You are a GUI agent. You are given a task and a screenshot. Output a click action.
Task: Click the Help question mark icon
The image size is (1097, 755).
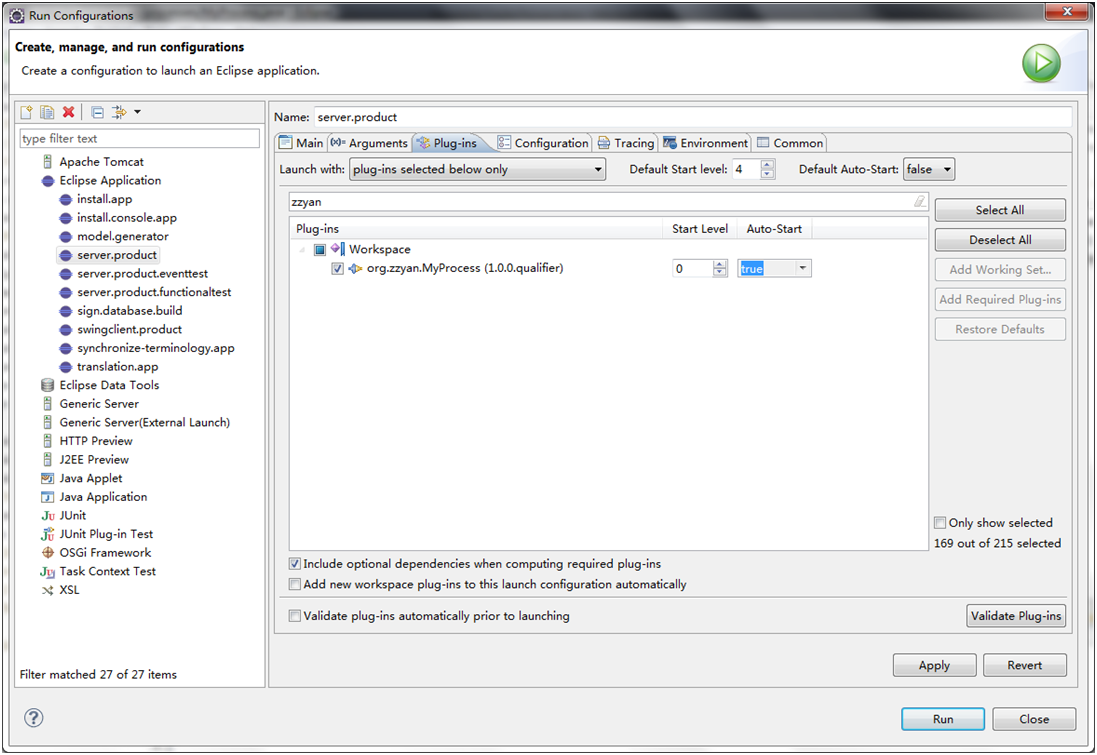click(x=34, y=717)
